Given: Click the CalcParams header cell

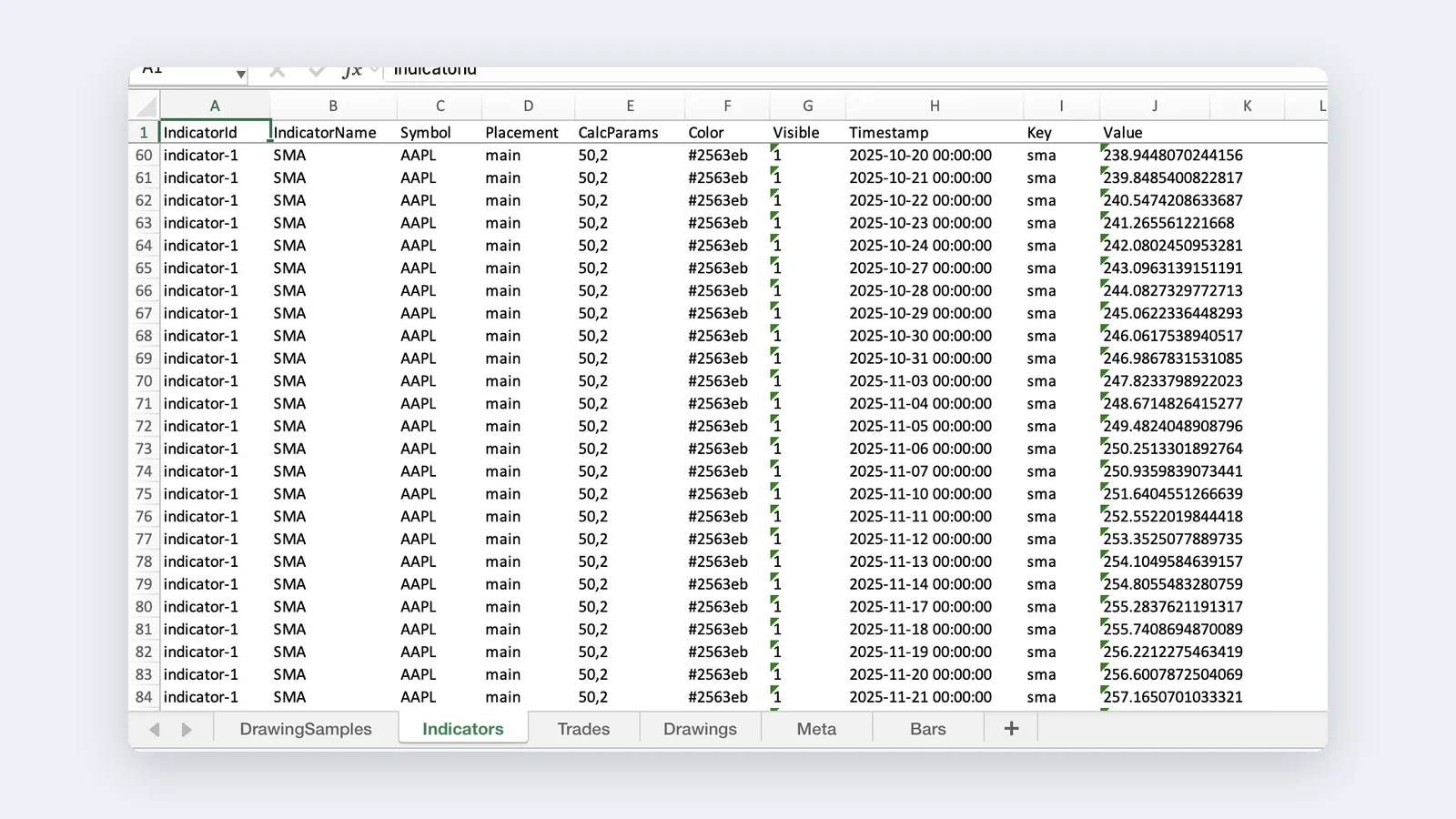Looking at the screenshot, I should coord(631,133).
